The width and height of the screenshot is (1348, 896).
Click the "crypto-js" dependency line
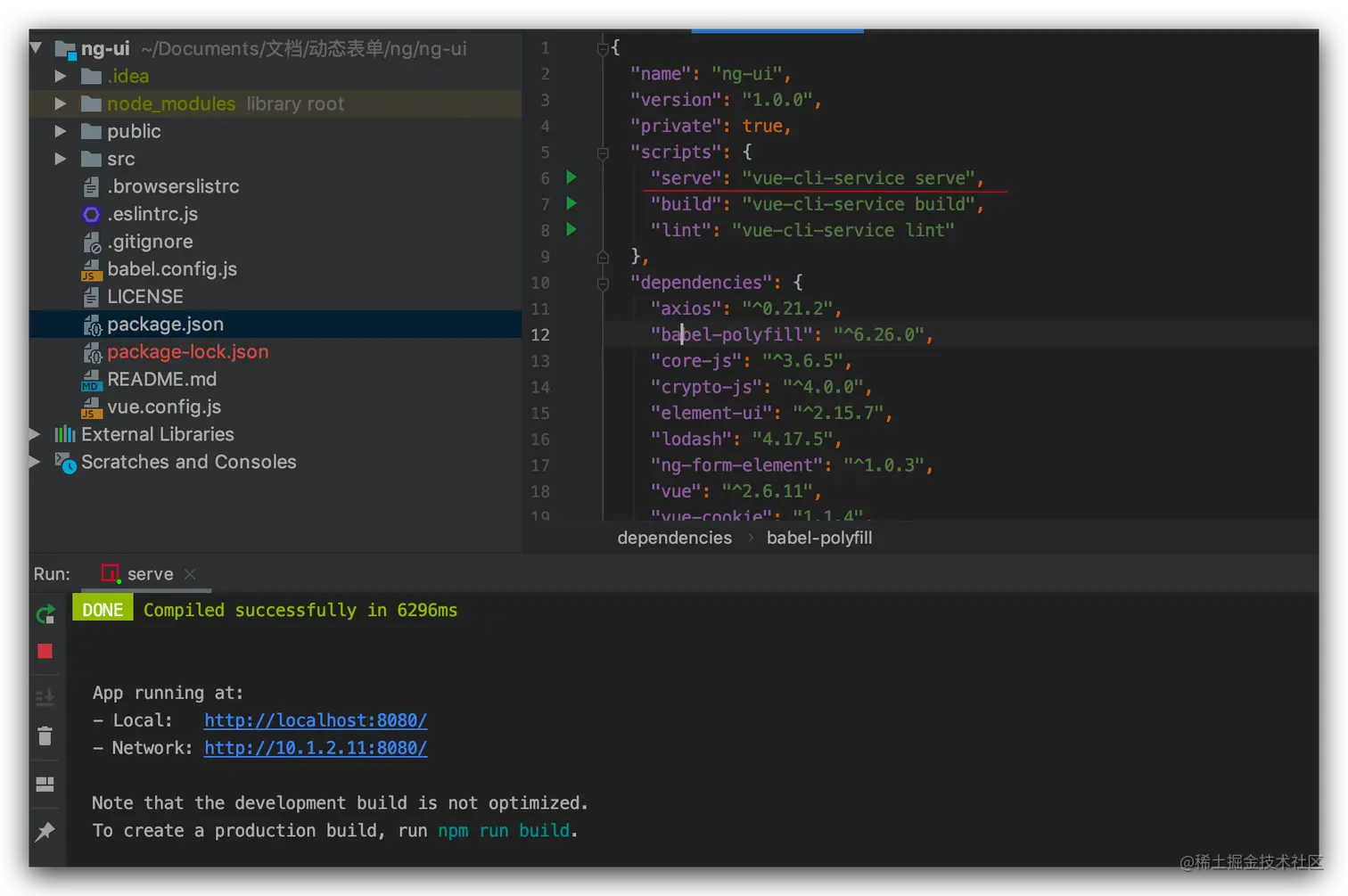click(761, 387)
